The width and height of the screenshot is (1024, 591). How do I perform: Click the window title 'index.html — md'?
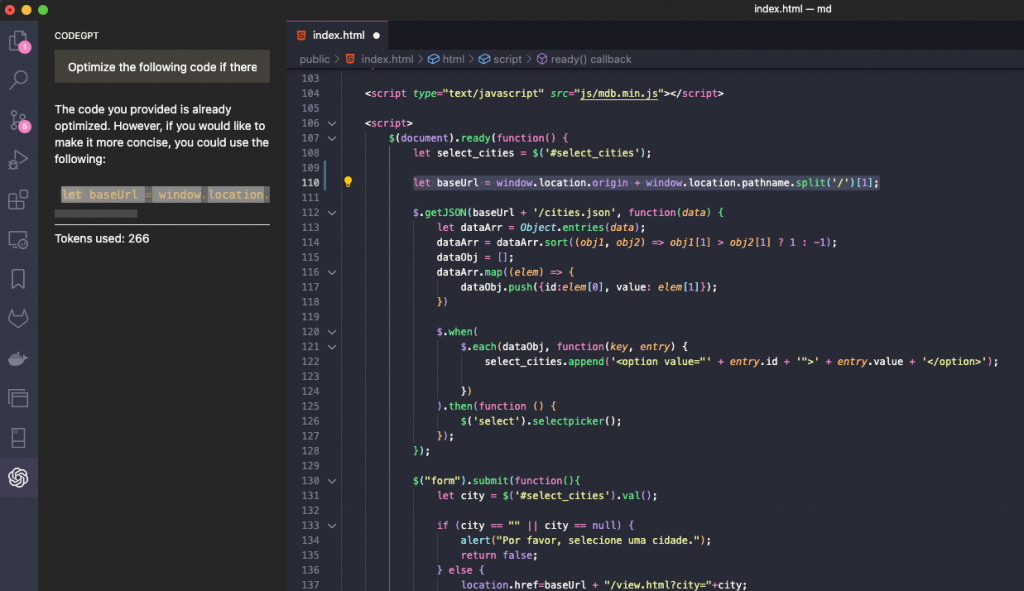792,9
